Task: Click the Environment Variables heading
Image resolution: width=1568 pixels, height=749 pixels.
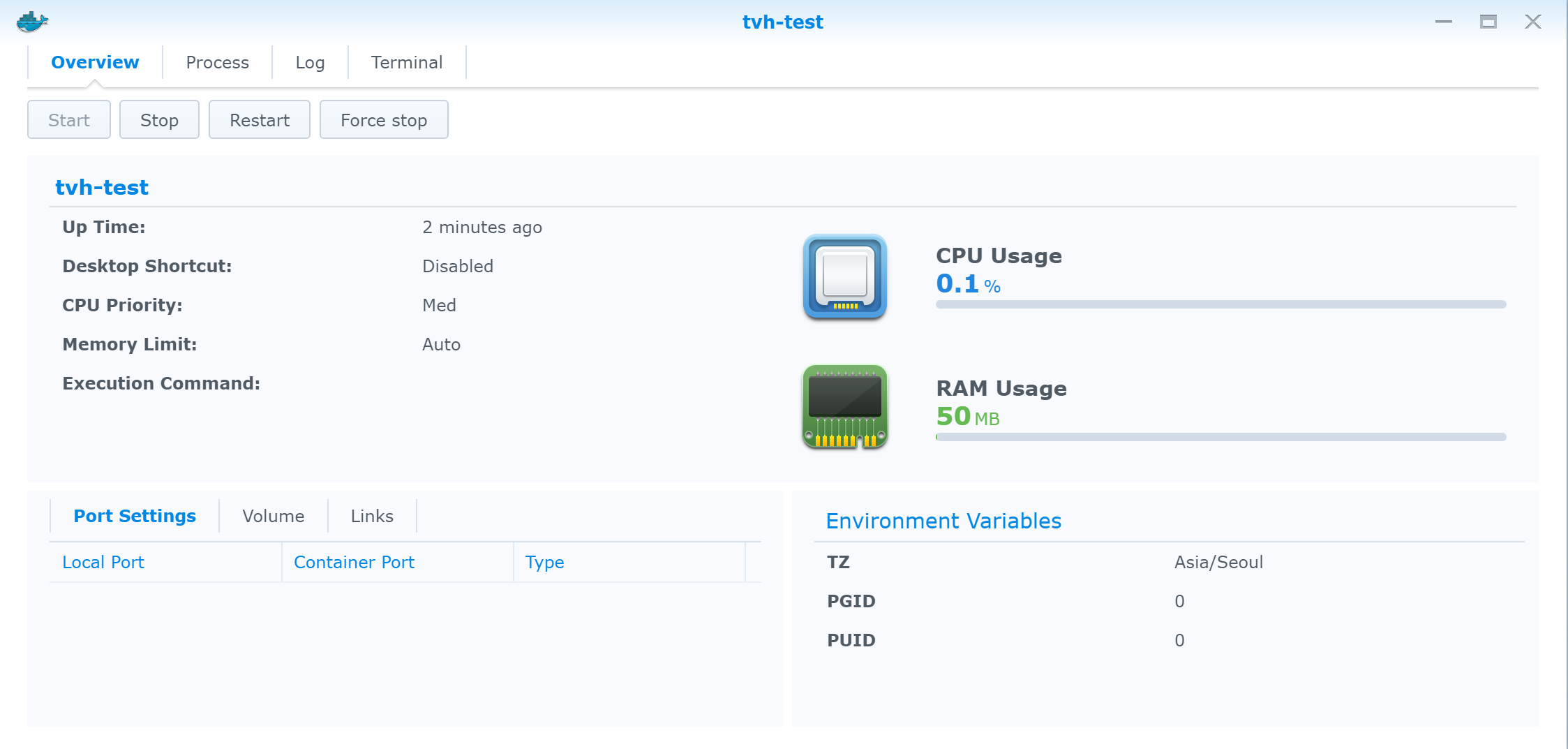Action: click(x=943, y=521)
